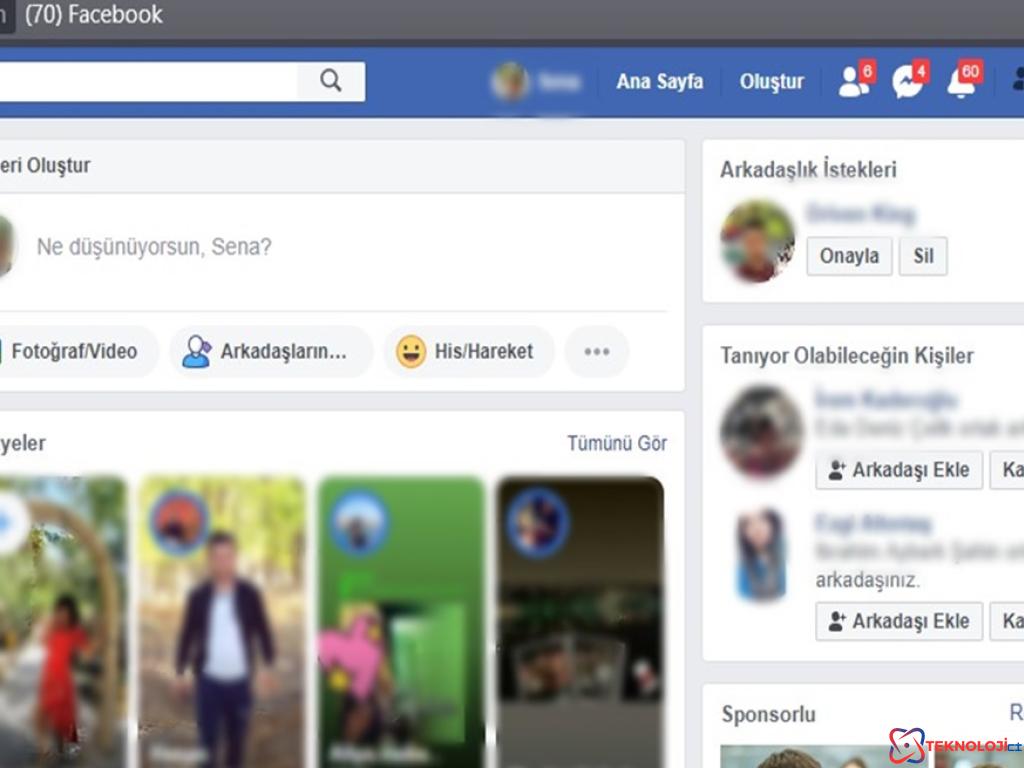Open the Oluştur menu

tap(771, 82)
